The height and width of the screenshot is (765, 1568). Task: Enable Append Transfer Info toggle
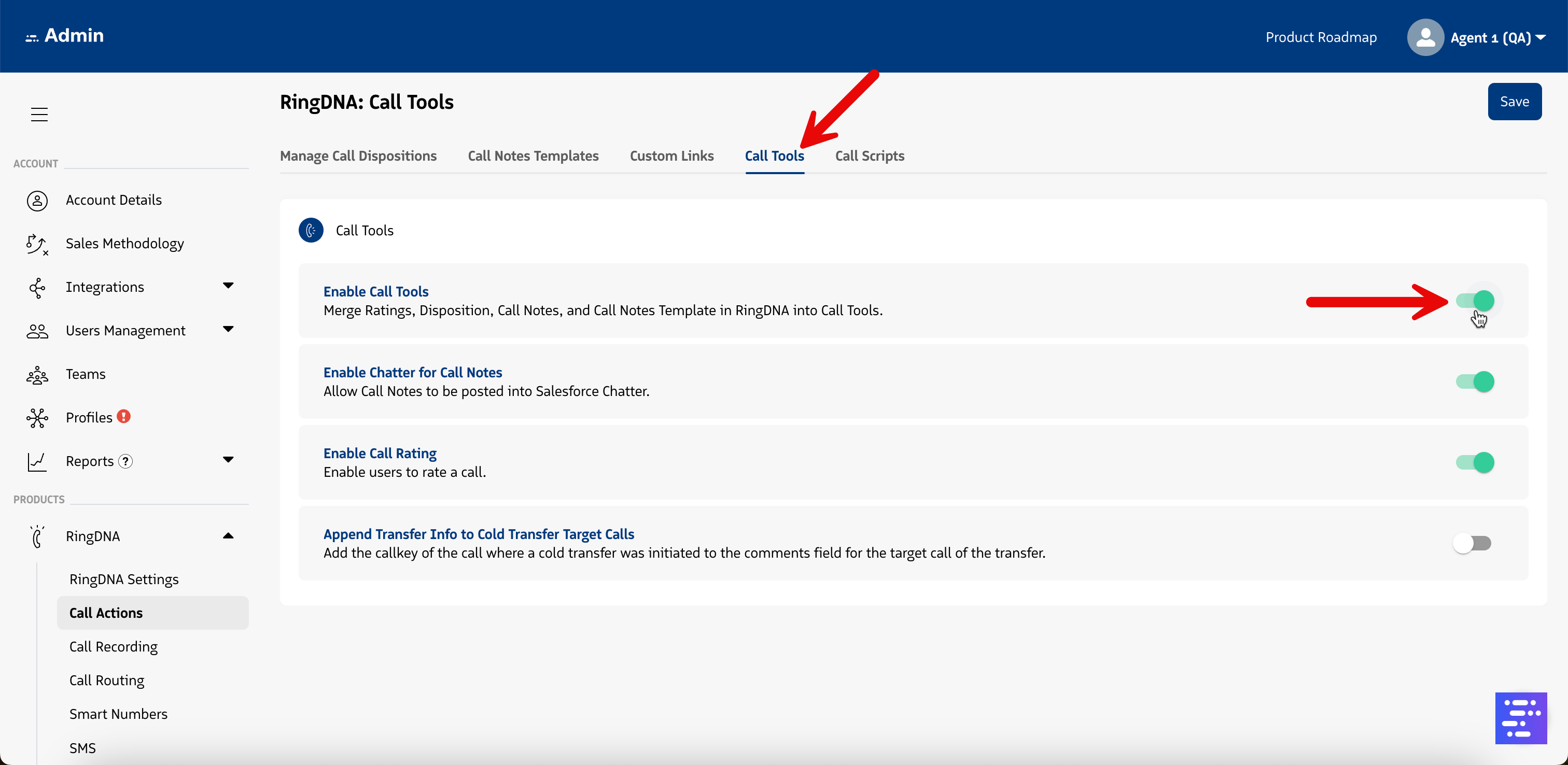click(x=1472, y=543)
